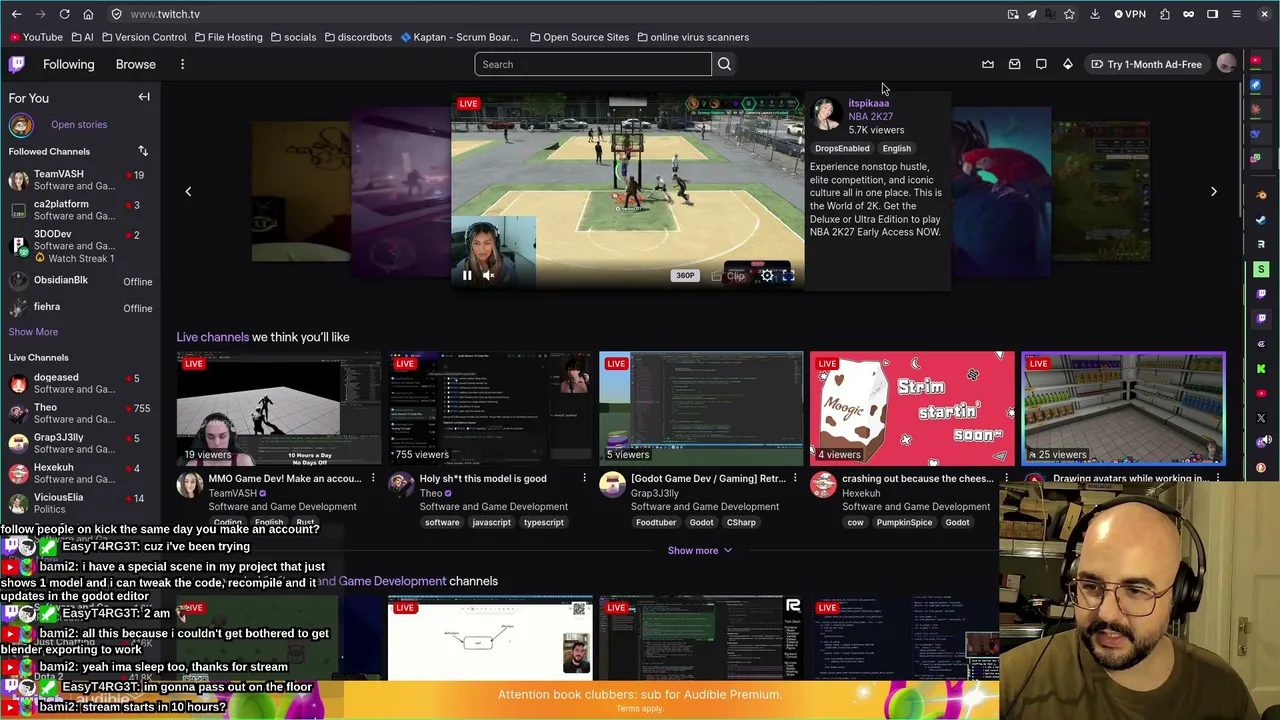The height and width of the screenshot is (720, 1280).
Task: Open the Browse tab
Action: [135, 64]
